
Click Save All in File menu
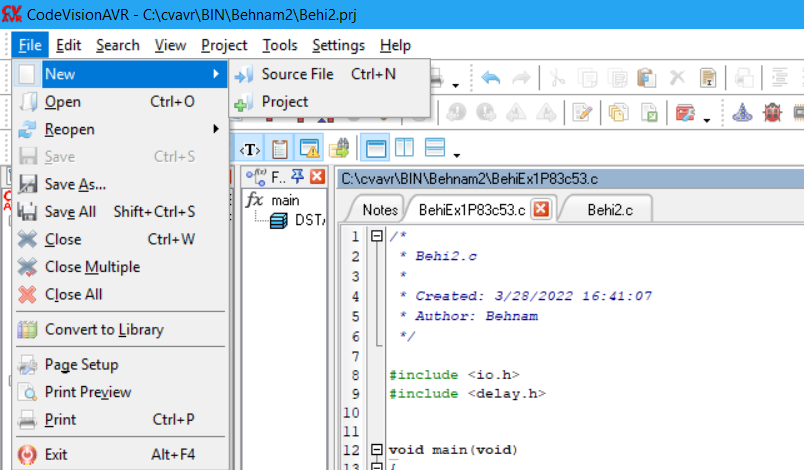120,212
